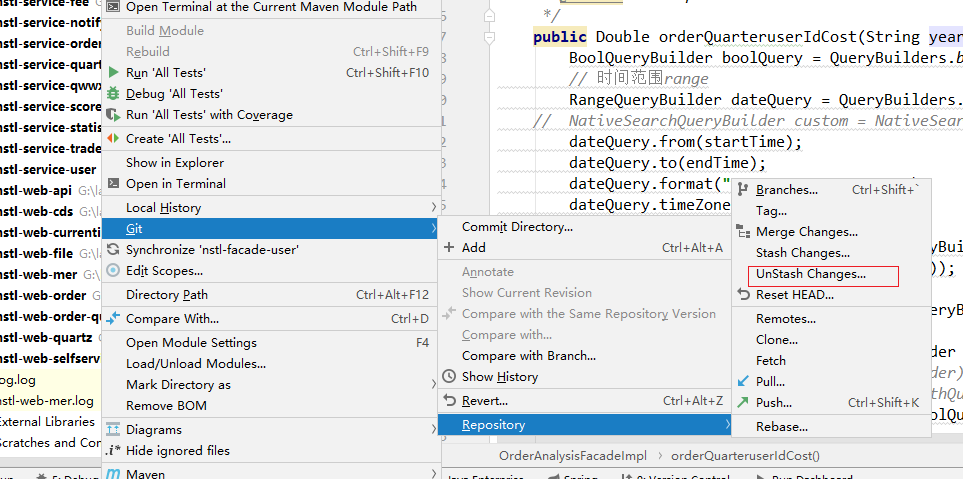This screenshot has height=479, width=963.
Task: Click the dateQuery.to(endTime) code line
Action: click(x=668, y=163)
